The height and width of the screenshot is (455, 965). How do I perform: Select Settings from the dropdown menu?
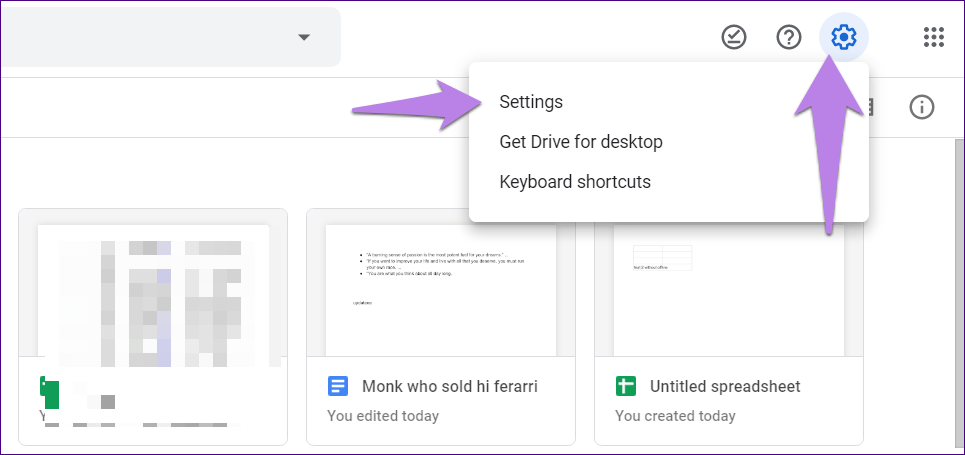click(x=531, y=102)
